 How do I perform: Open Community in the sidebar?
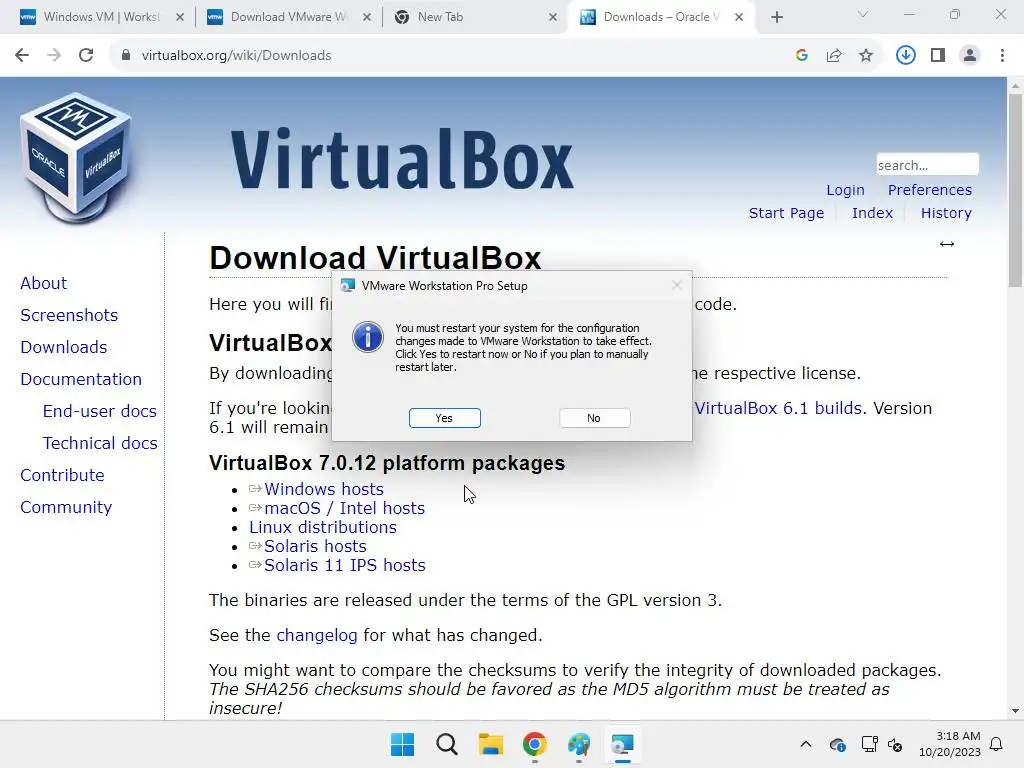[x=66, y=507]
